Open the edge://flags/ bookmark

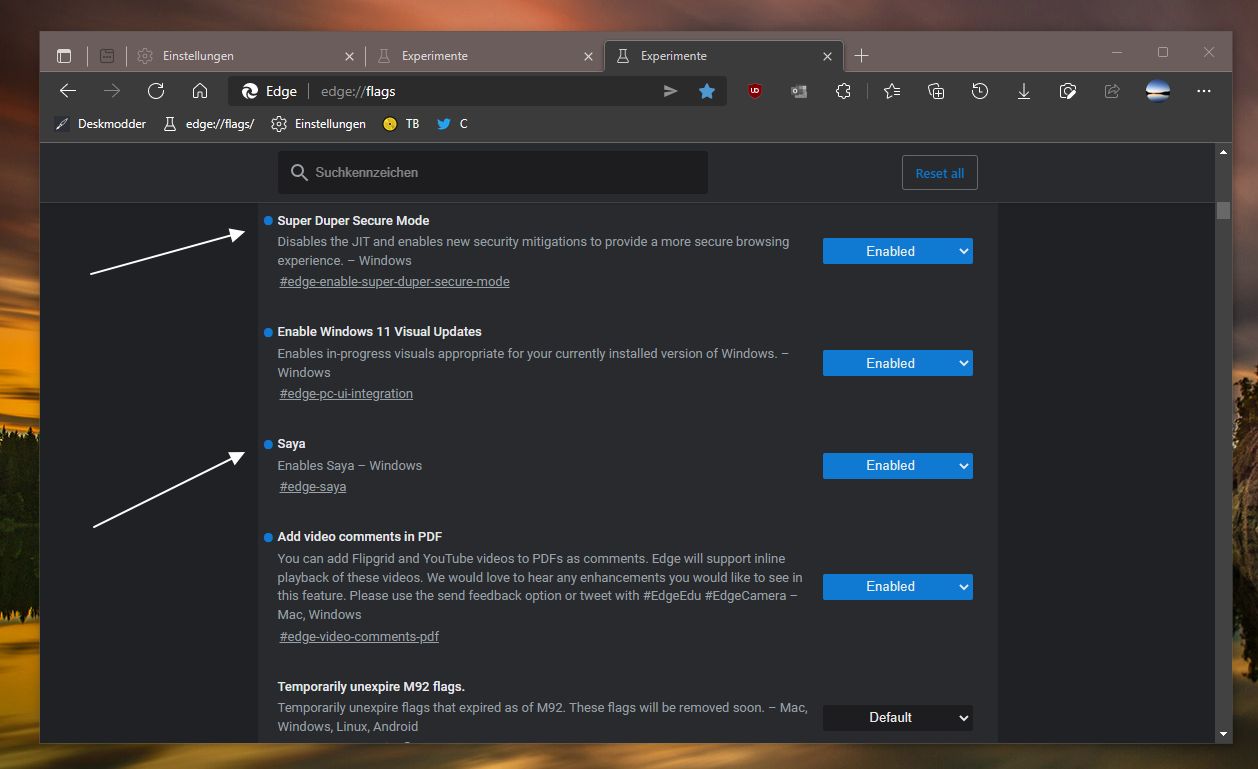point(208,124)
